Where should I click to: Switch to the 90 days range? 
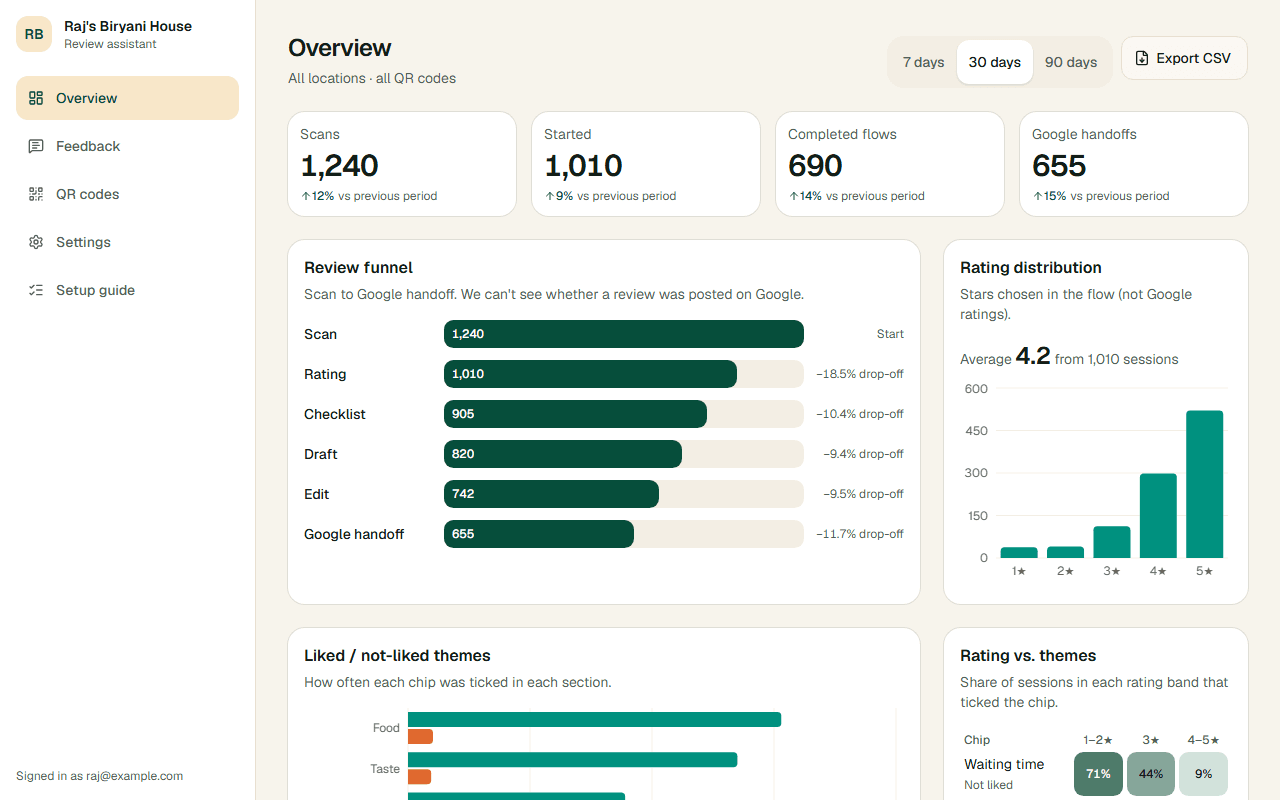pyautogui.click(x=1071, y=62)
